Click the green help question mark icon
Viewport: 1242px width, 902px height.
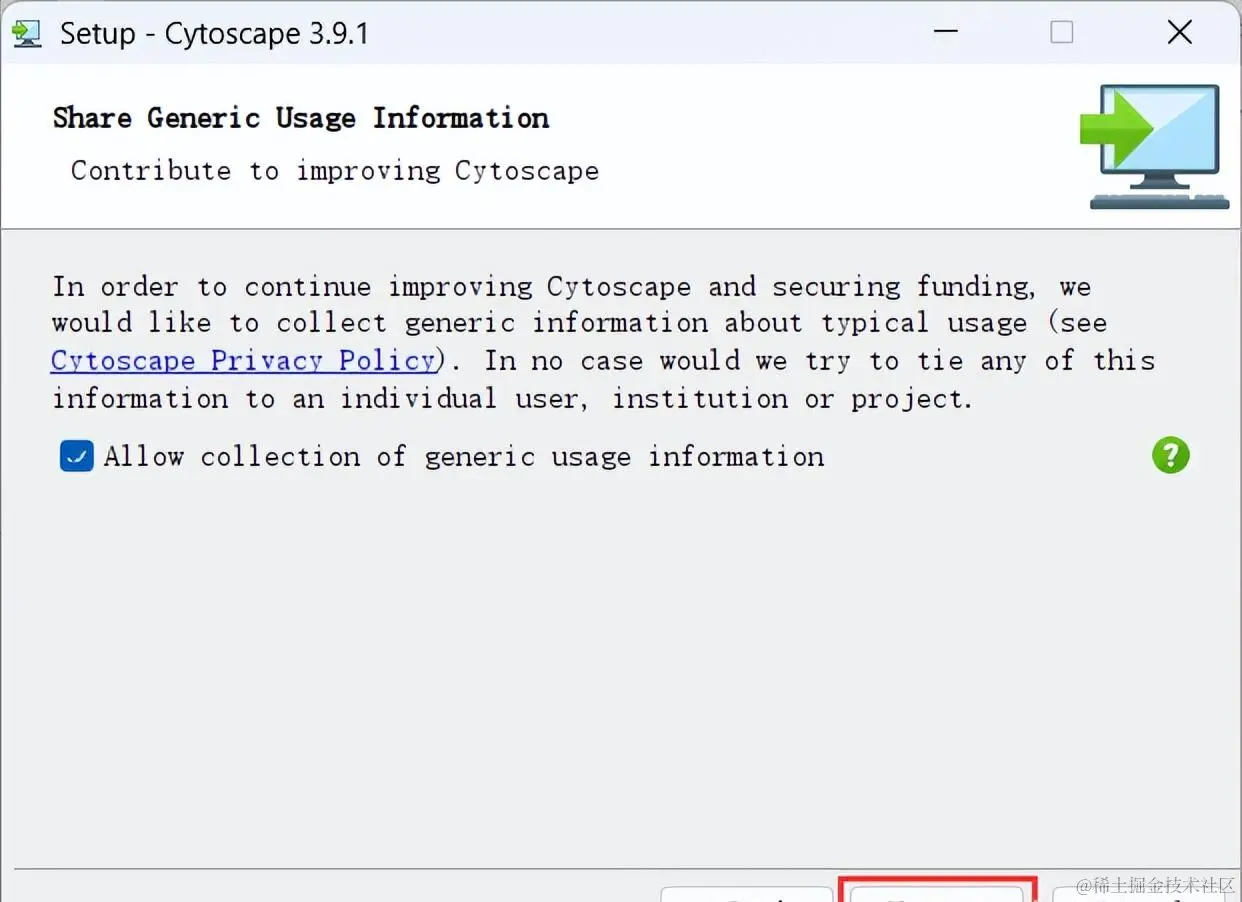[1170, 456]
